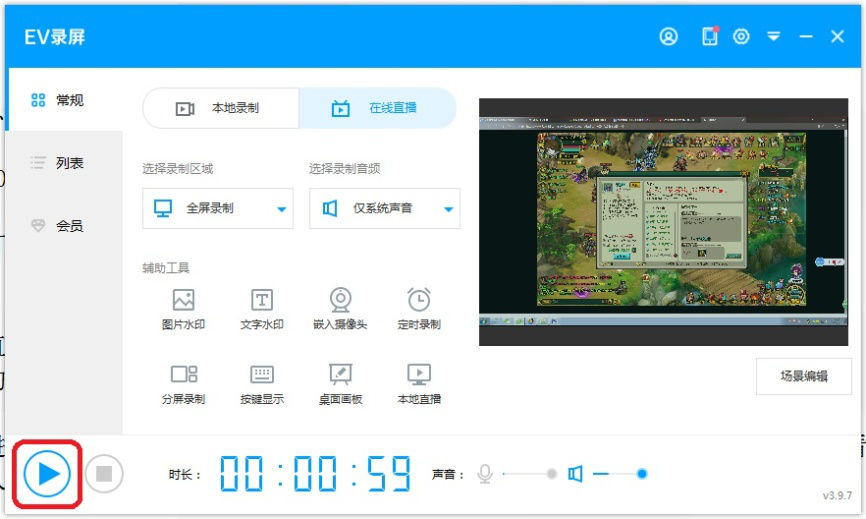Switch to 本地录制 mode
This screenshot has height=519, width=866.
click(x=221, y=108)
